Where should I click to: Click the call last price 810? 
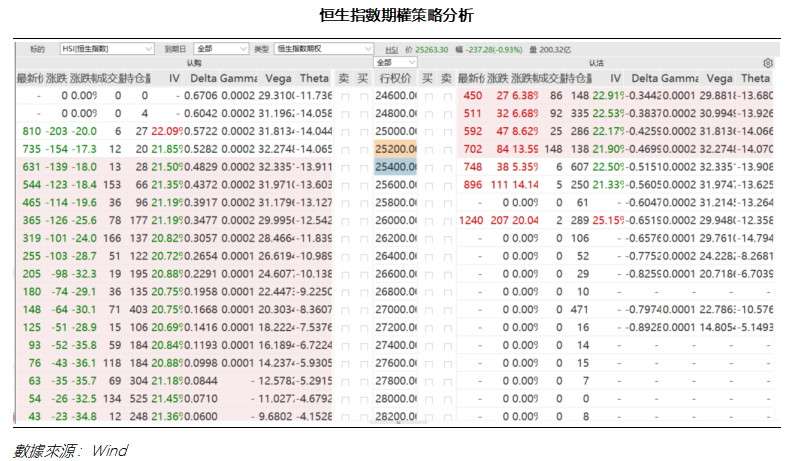31,131
